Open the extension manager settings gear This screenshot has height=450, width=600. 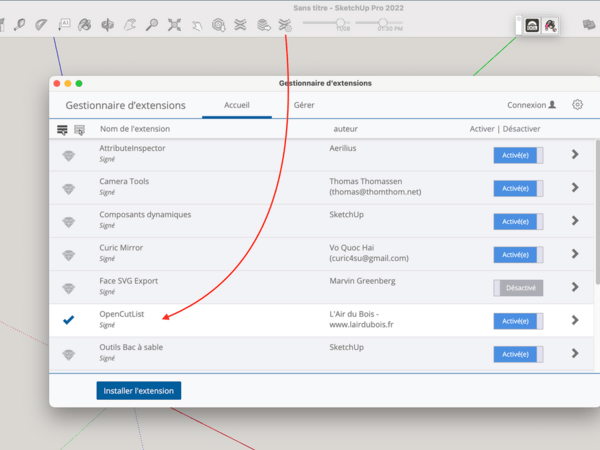click(577, 104)
